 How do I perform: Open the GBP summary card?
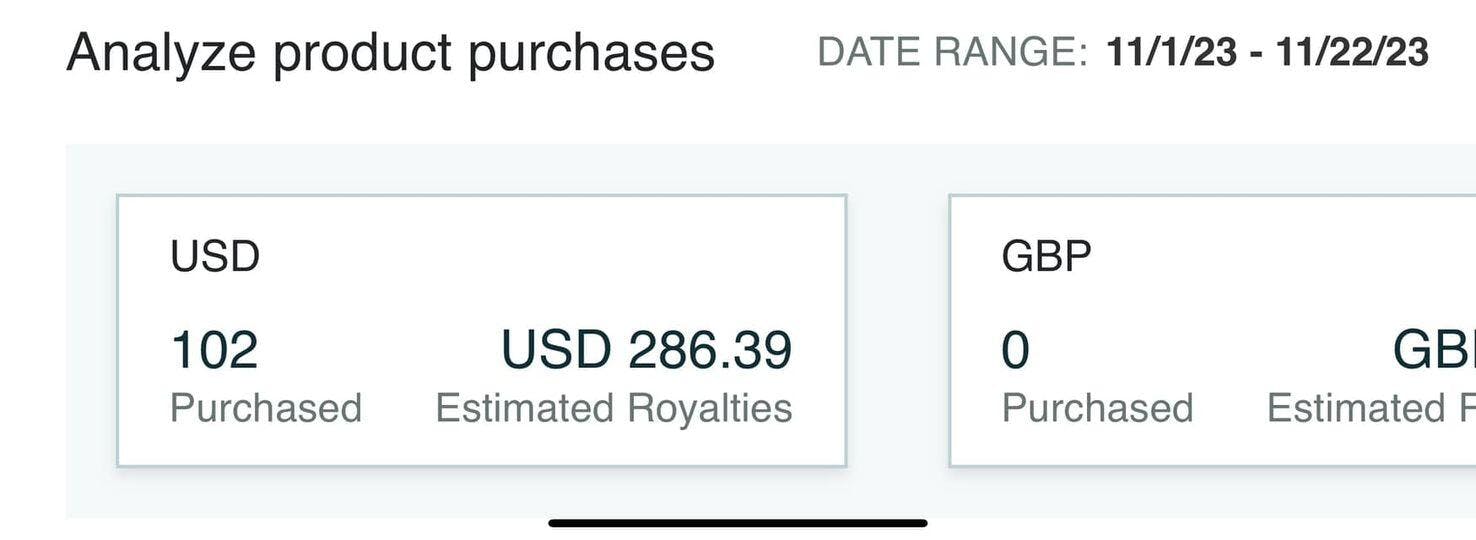coord(1212,300)
